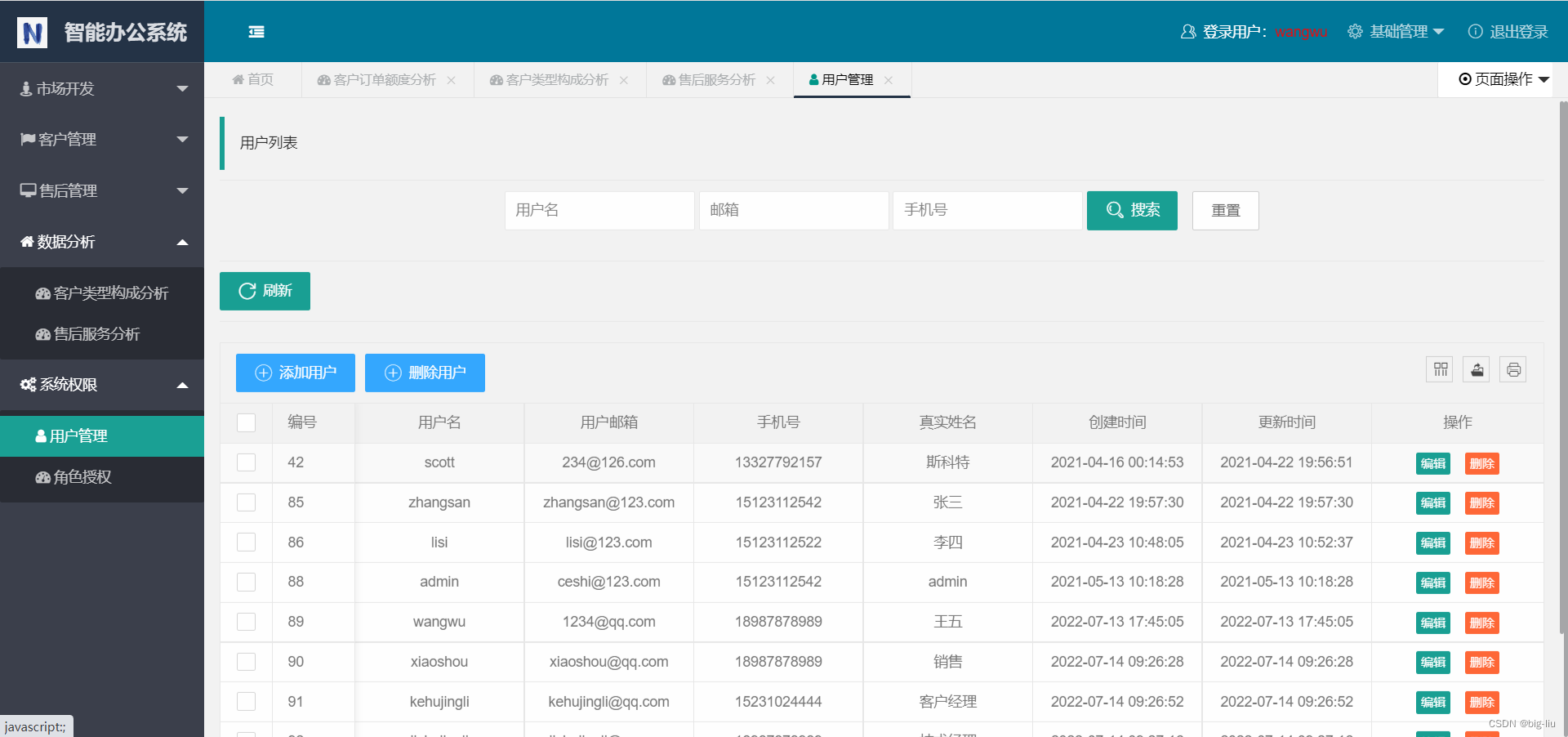Edit the user wangwu
1568x737 pixels.
(1433, 623)
